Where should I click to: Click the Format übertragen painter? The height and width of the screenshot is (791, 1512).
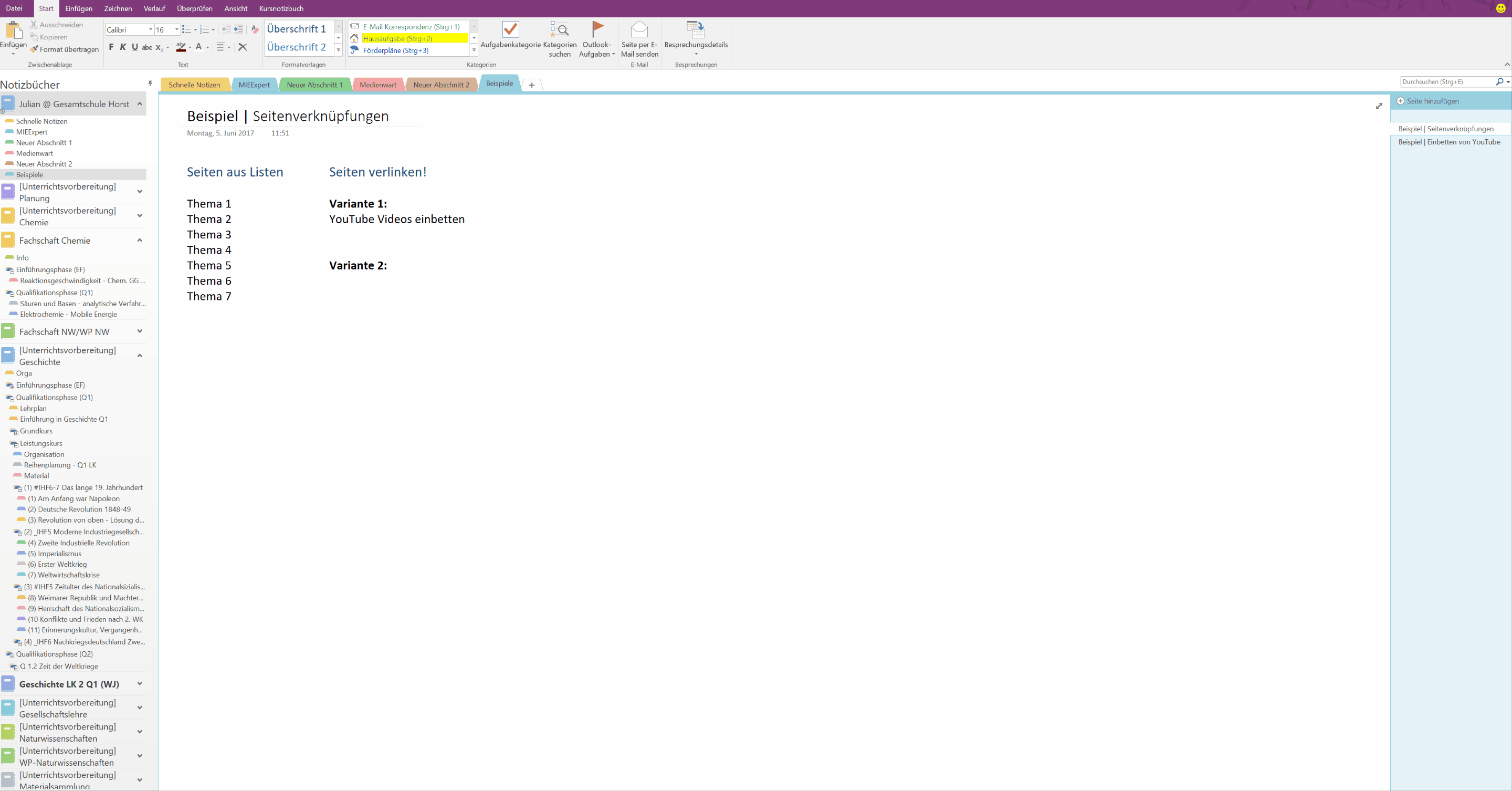point(65,49)
